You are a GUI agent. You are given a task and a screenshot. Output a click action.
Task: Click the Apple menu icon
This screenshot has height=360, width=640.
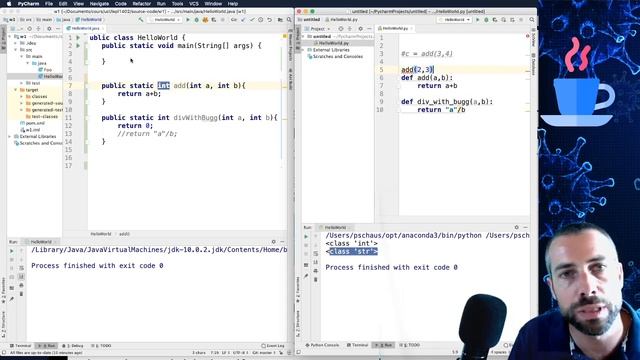click(9, 4)
